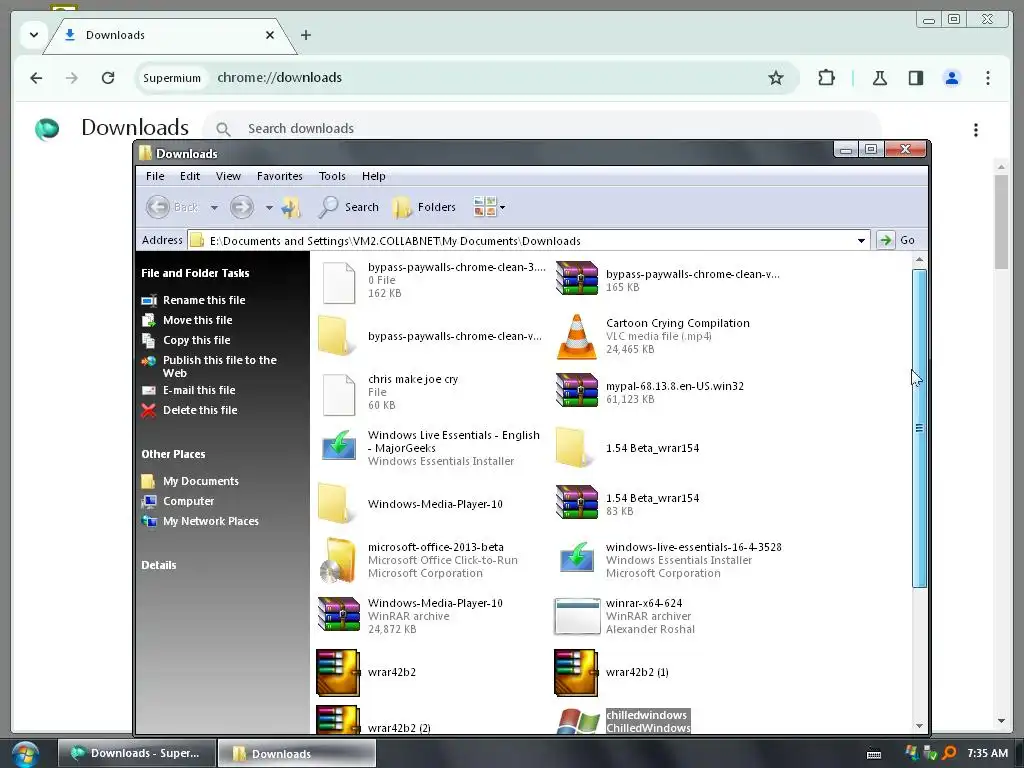Click the Explorer file list scrollbar thumb
The height and width of the screenshot is (768, 1024).
click(920, 428)
